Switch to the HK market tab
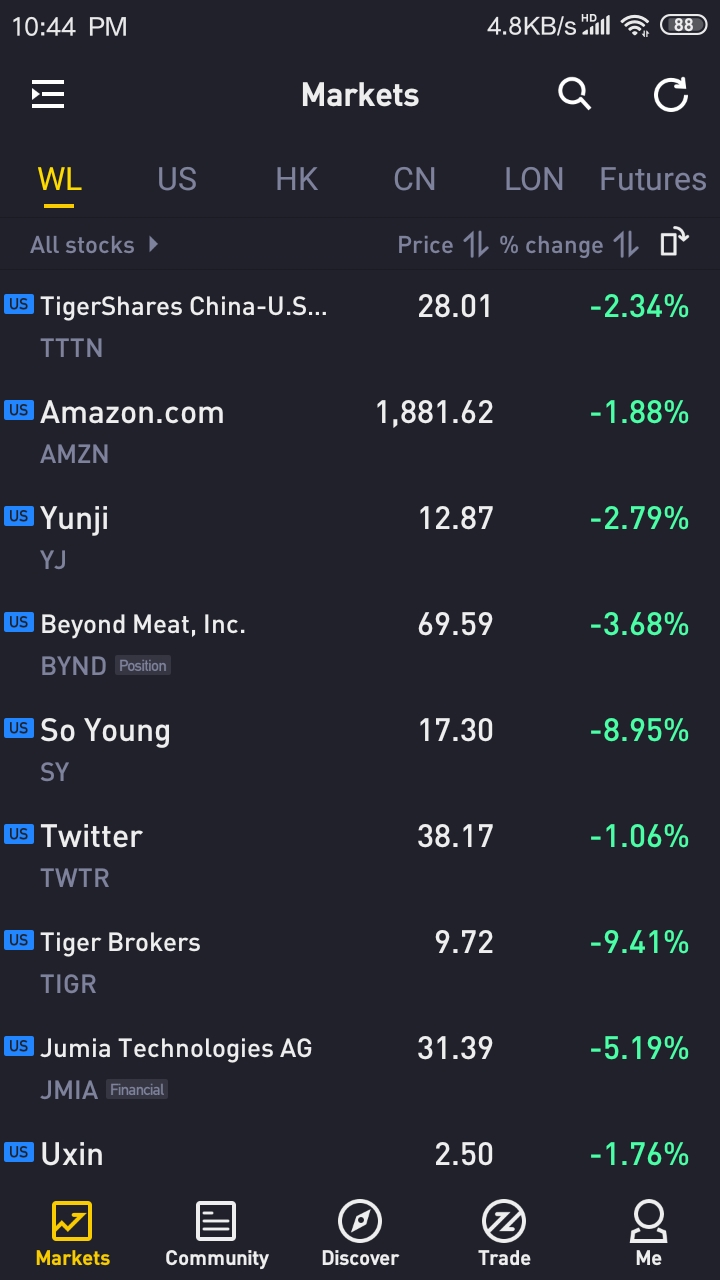 pos(296,179)
